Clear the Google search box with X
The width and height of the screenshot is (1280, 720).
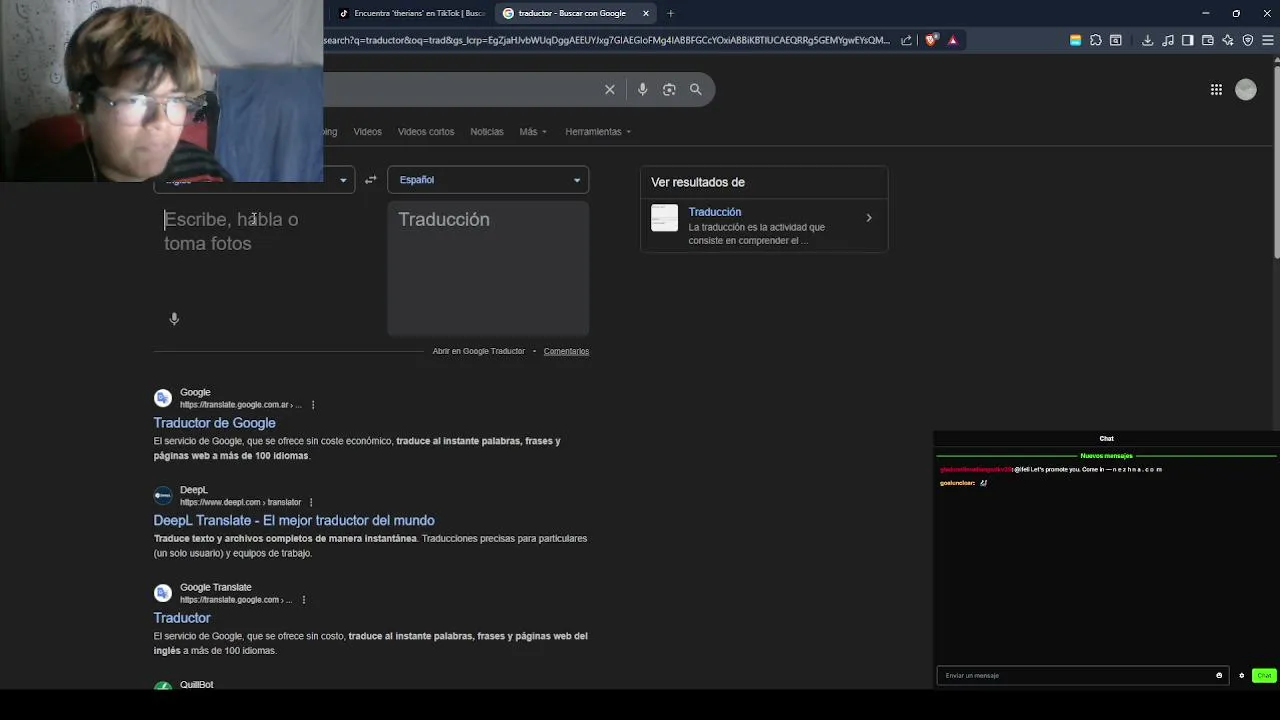tap(610, 90)
